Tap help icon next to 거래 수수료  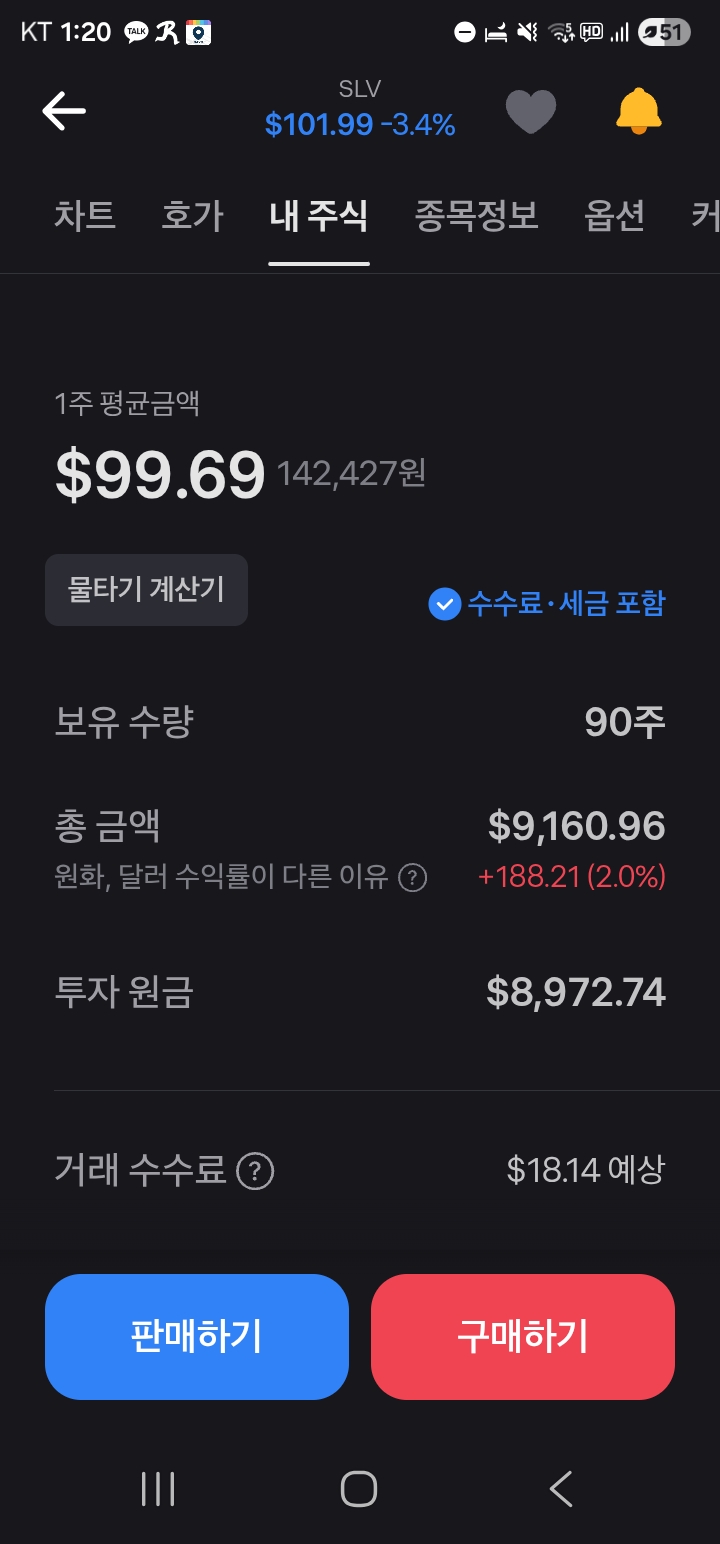(x=255, y=1171)
